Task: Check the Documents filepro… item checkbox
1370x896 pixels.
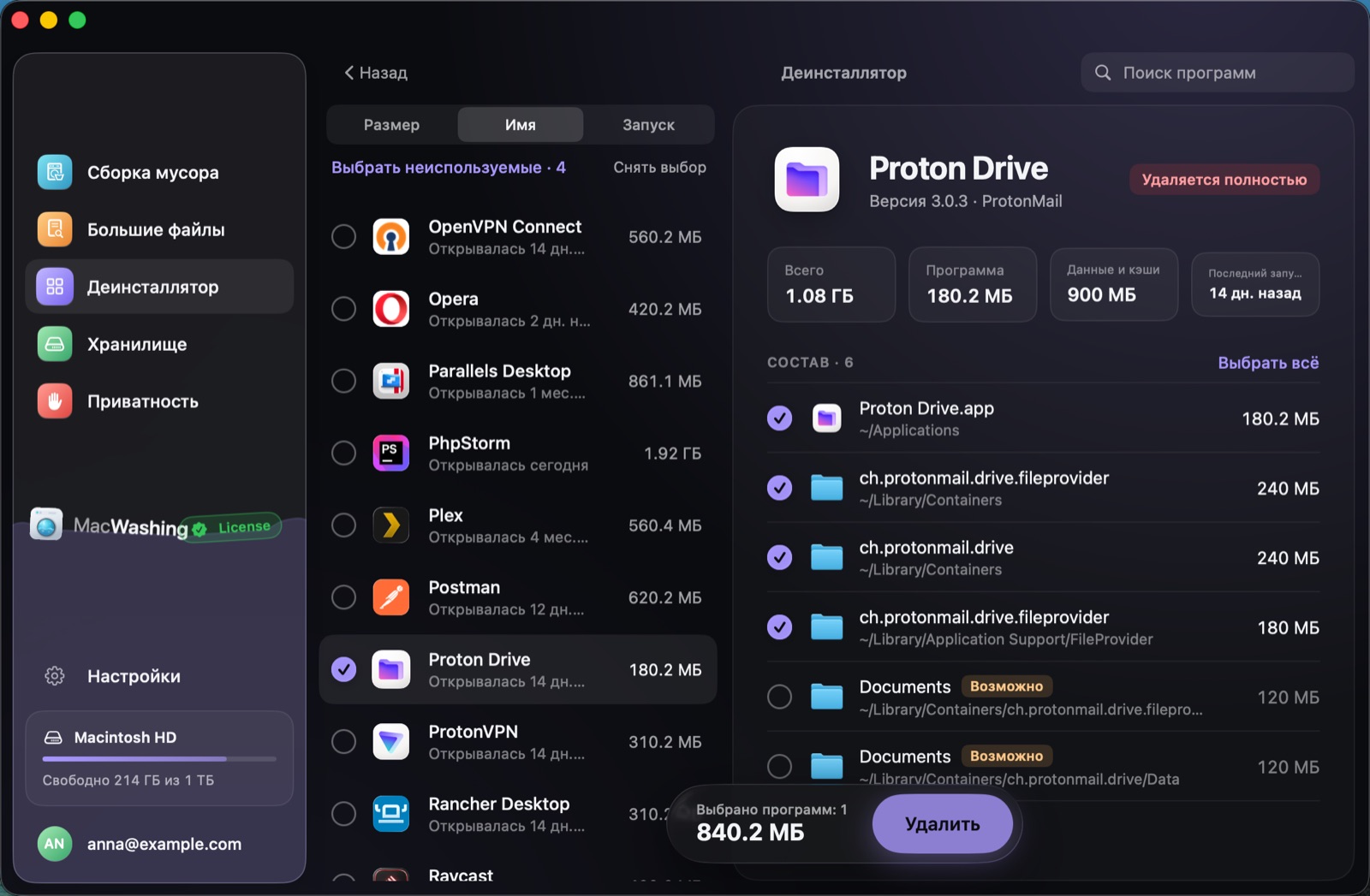Action: [x=779, y=697]
